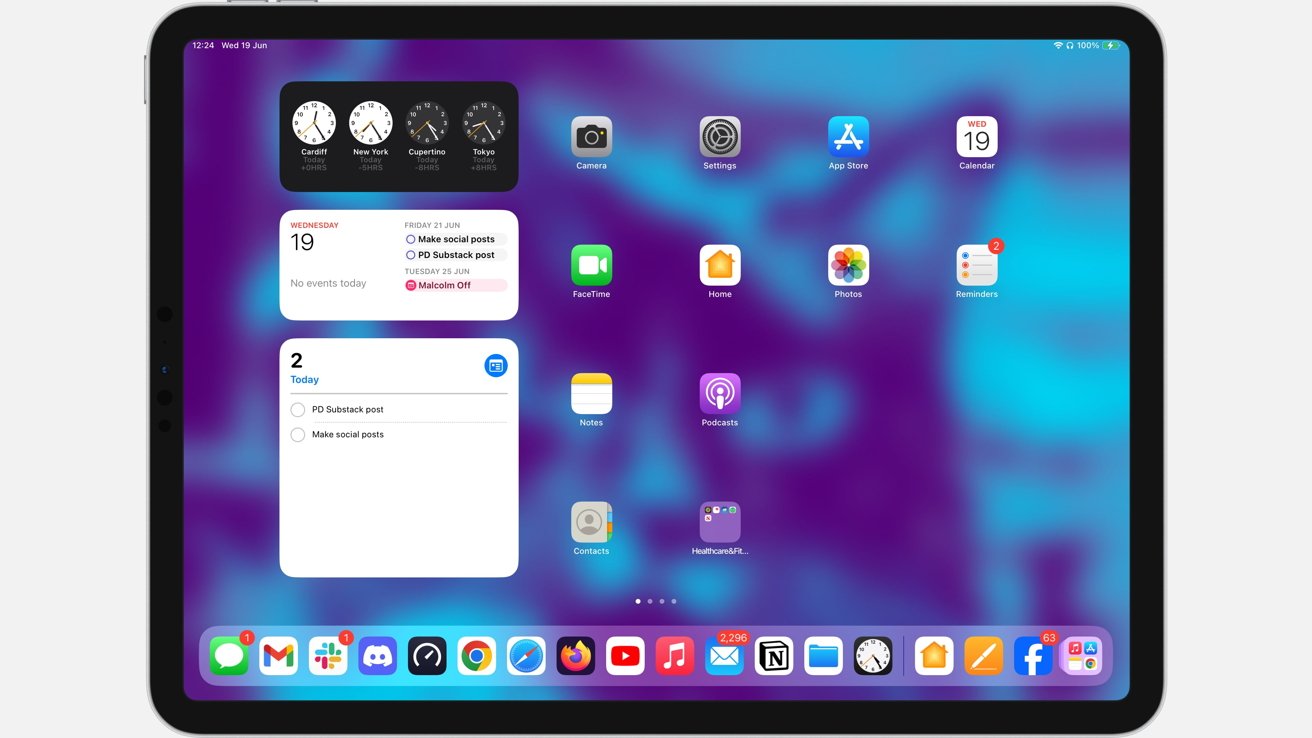Image resolution: width=1312 pixels, height=738 pixels.
Task: Tap the Cupertino clock face
Action: coord(427,123)
